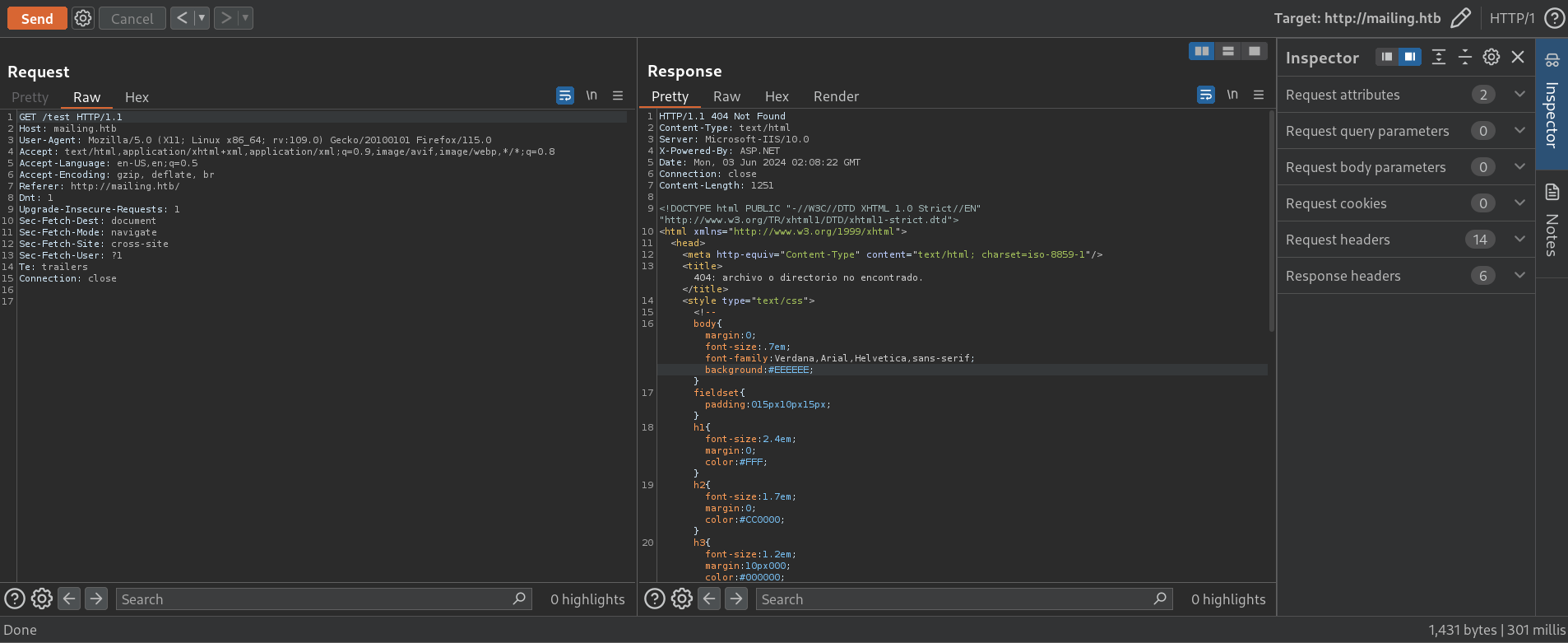Screen dimensions: 1568x643
Task: Toggle word wrap in Response pane
Action: (x=1206, y=95)
